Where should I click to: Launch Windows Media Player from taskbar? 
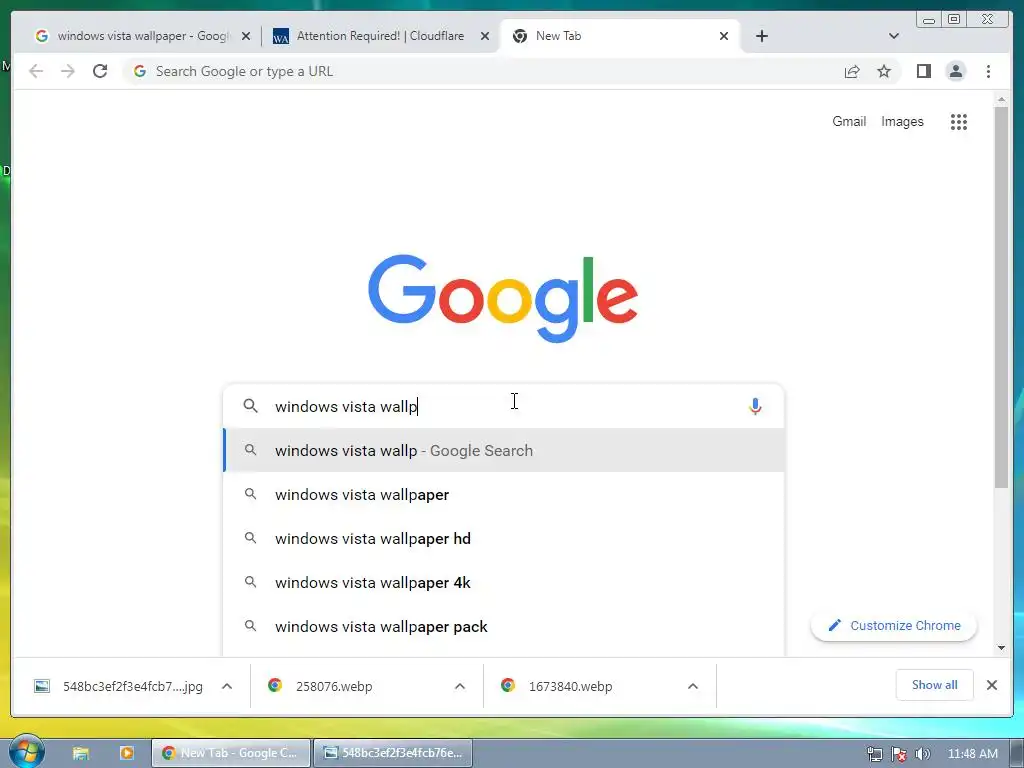pyautogui.click(x=127, y=753)
